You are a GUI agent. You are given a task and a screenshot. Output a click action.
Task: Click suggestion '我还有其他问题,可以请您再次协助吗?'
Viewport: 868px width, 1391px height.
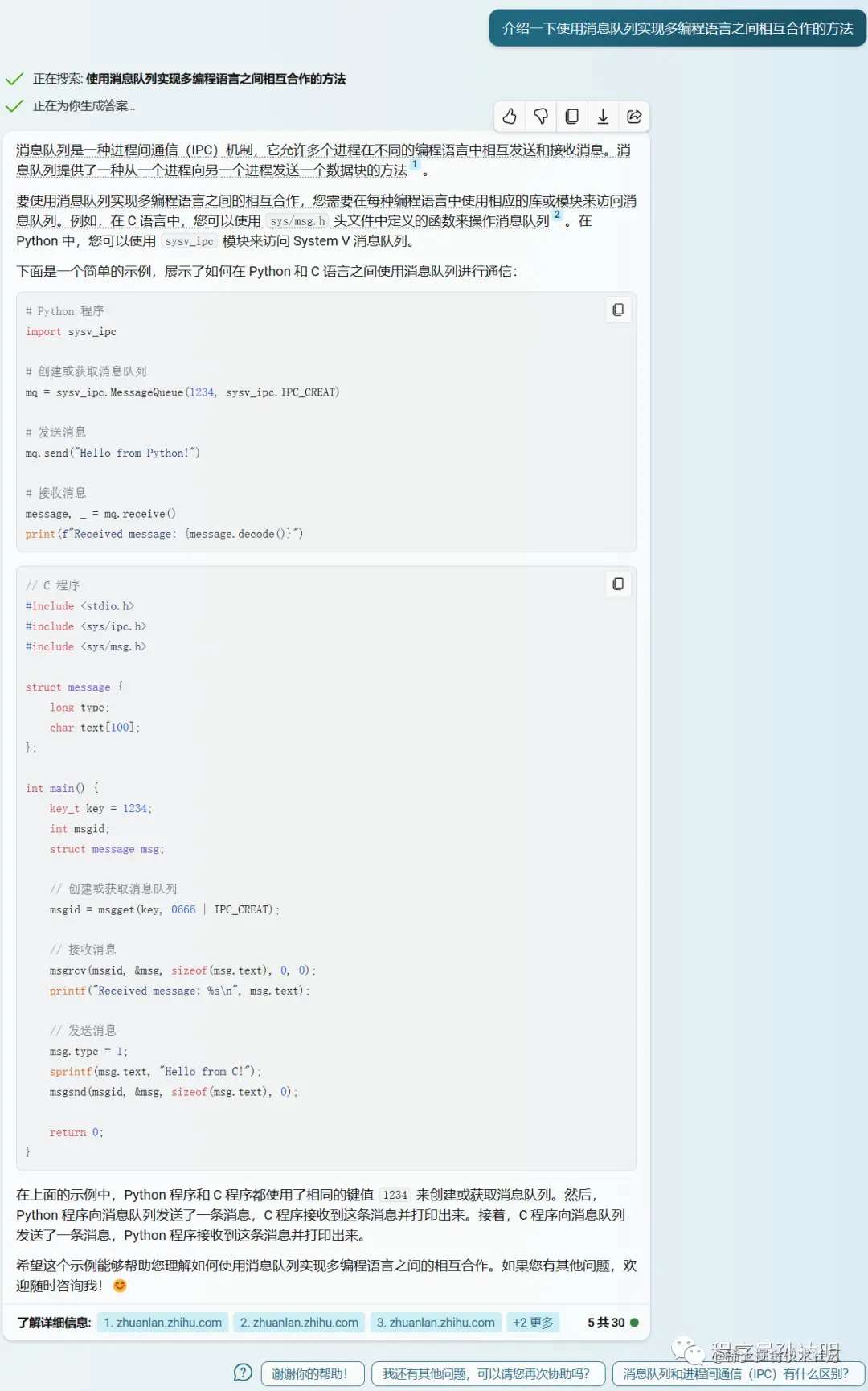click(x=488, y=1373)
